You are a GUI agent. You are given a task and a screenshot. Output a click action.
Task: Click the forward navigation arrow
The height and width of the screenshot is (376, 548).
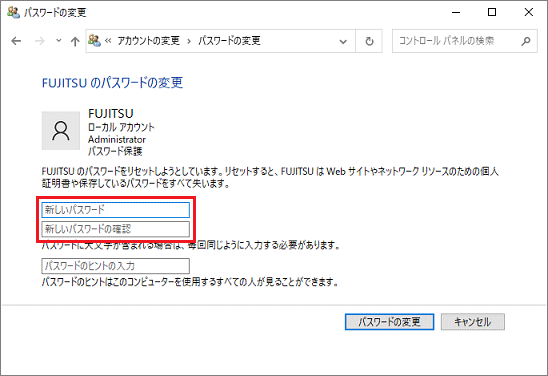click(x=40, y=41)
